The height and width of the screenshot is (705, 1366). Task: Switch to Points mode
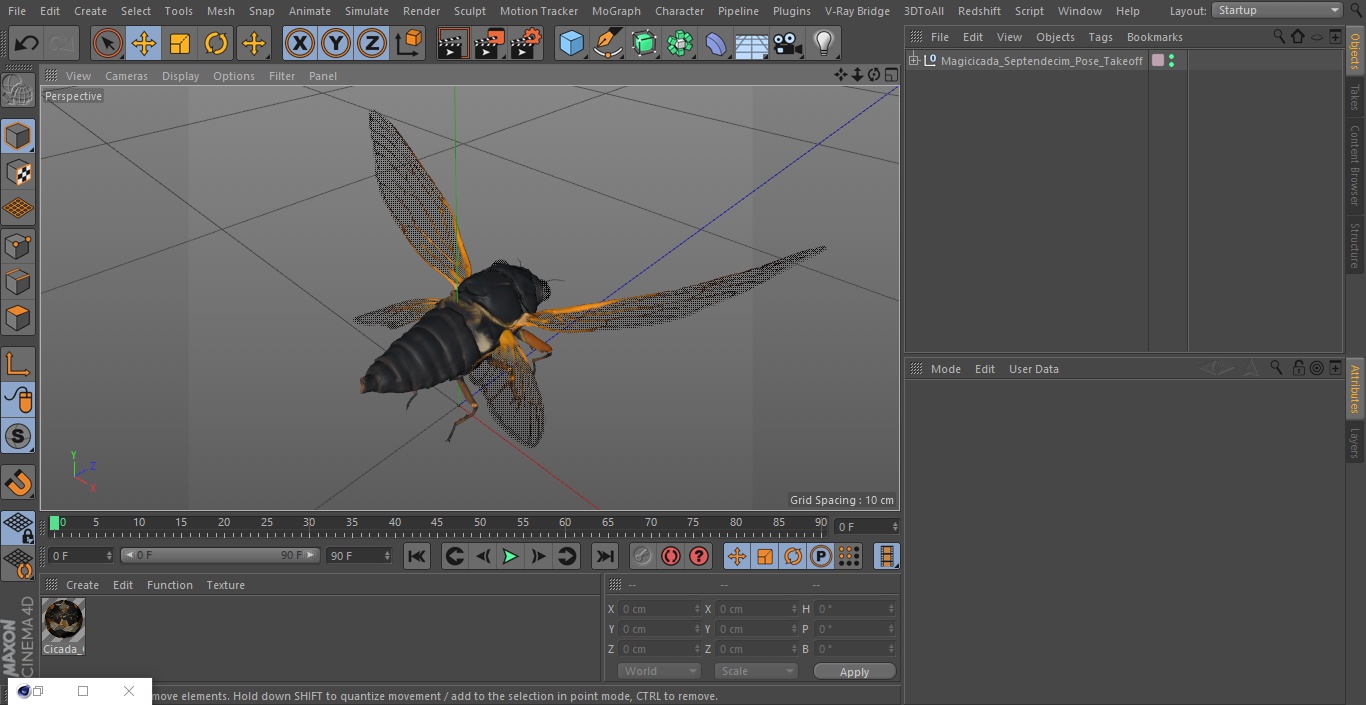18,245
